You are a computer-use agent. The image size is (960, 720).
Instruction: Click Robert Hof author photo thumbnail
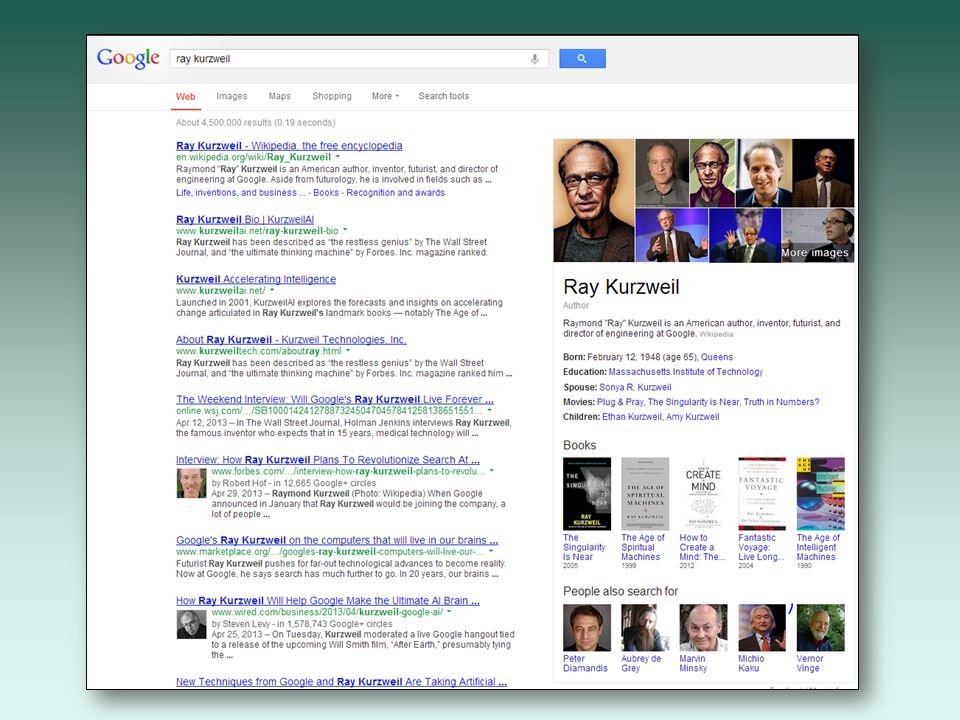pos(191,484)
